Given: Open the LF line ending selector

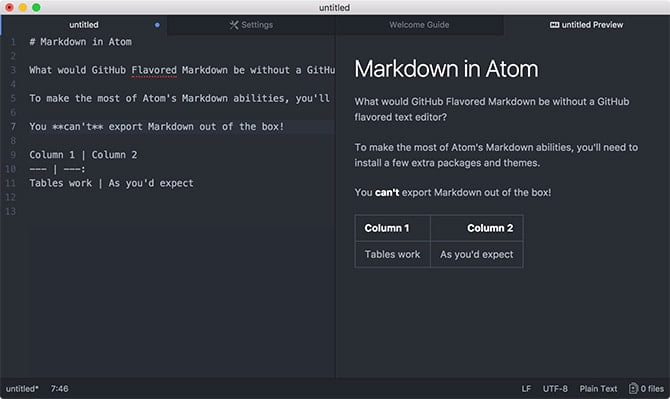Looking at the screenshot, I should (526, 389).
